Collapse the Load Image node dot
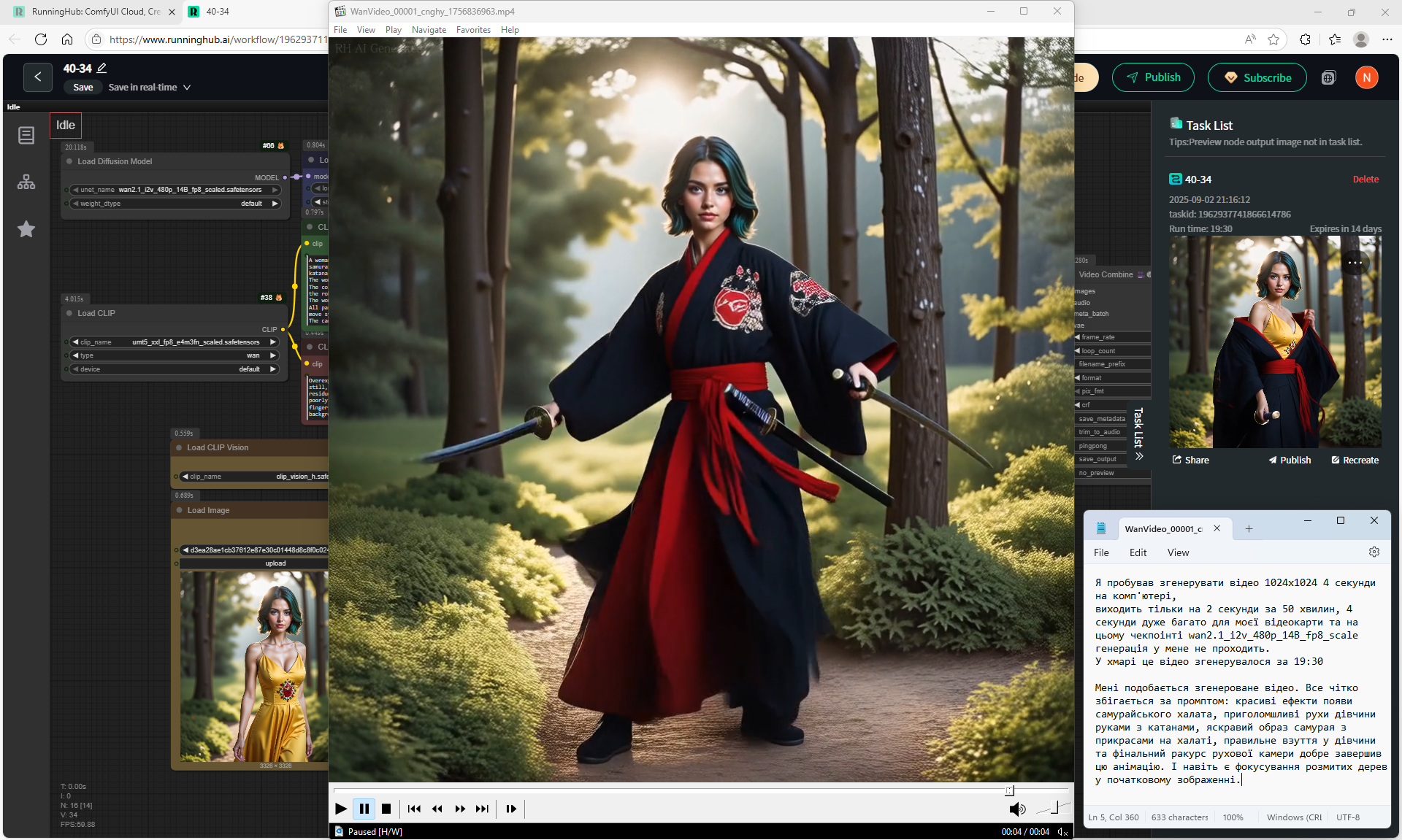 179,510
